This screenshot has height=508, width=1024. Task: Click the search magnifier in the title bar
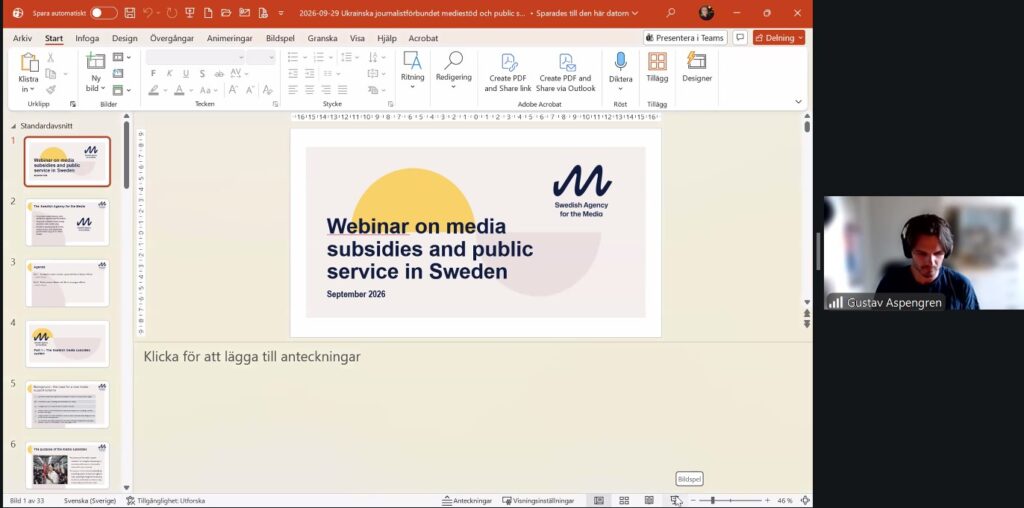(x=671, y=13)
